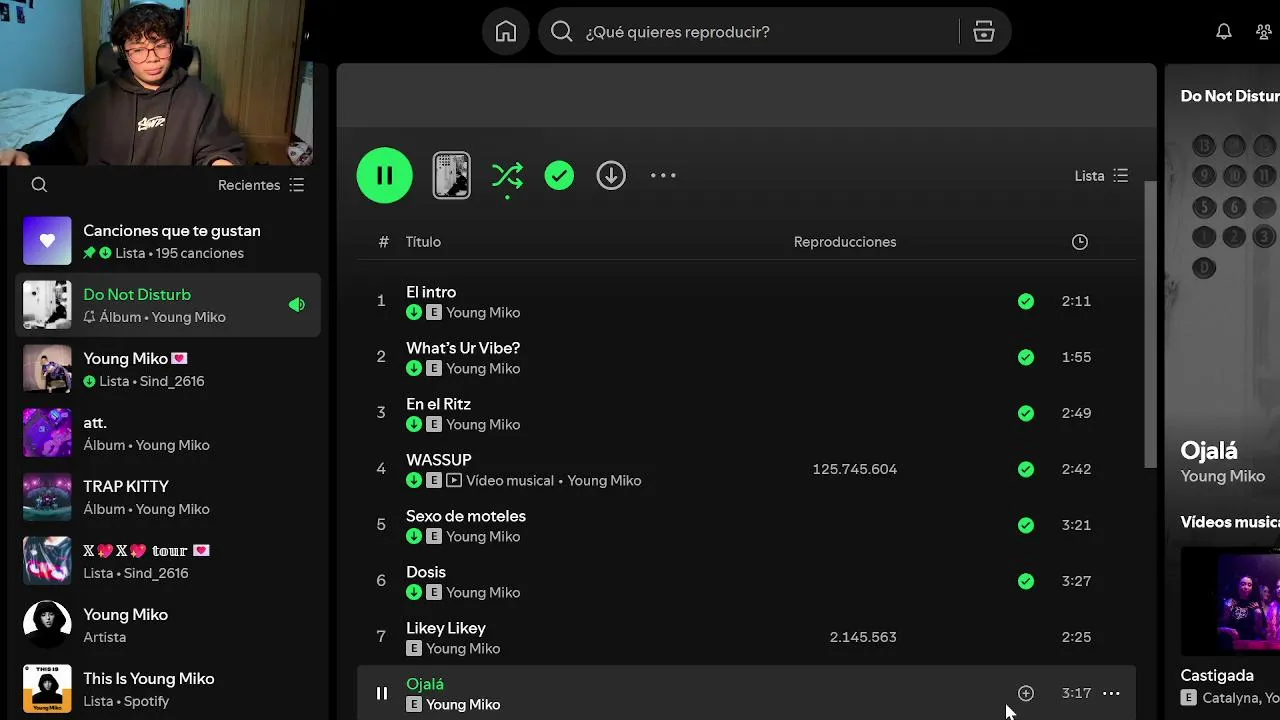Screen dimensions: 1280x720
Task: Search in your library magnifier icon
Action: [39, 185]
